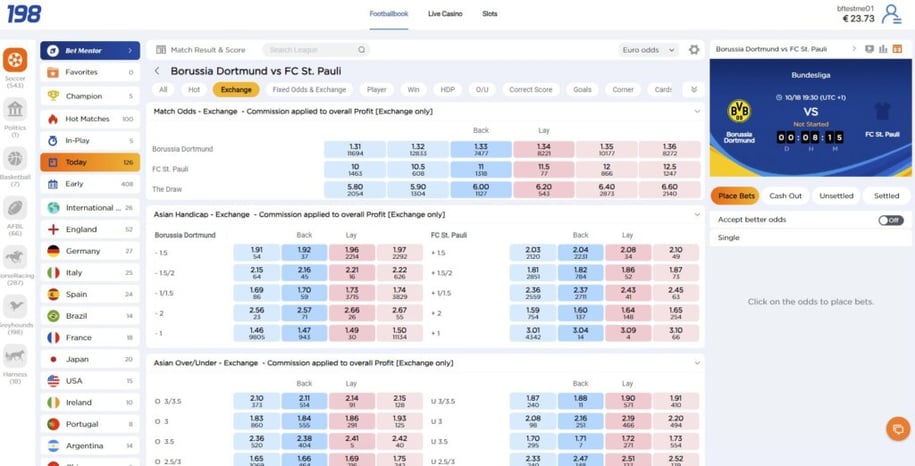Focus the Search League input field
Viewport: 915px width, 466px height.
pos(316,50)
